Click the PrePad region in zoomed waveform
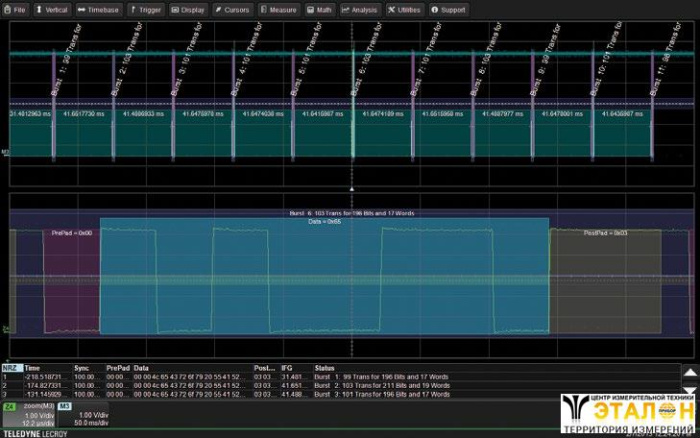700x438 pixels. point(71,280)
